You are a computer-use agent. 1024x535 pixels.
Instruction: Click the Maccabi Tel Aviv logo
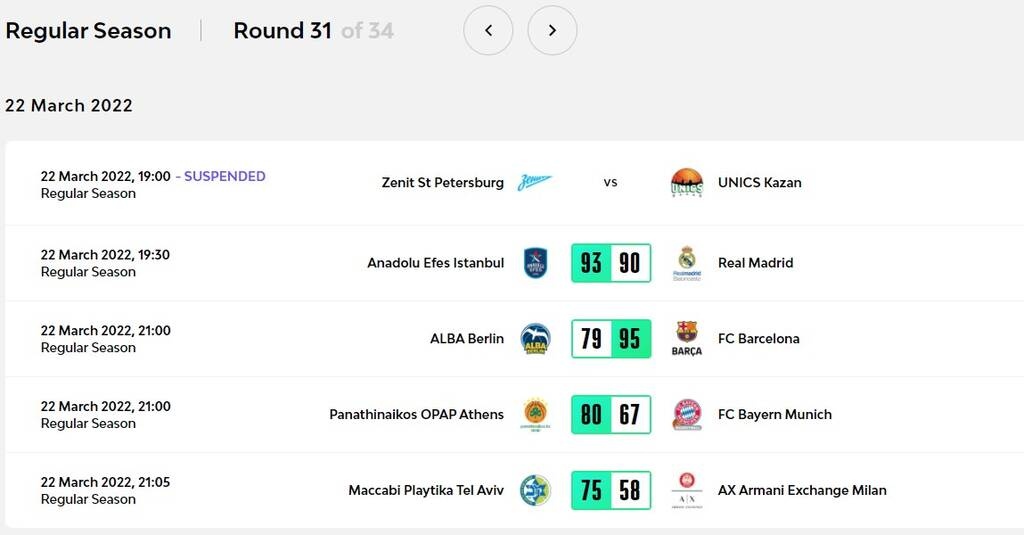[x=535, y=490]
